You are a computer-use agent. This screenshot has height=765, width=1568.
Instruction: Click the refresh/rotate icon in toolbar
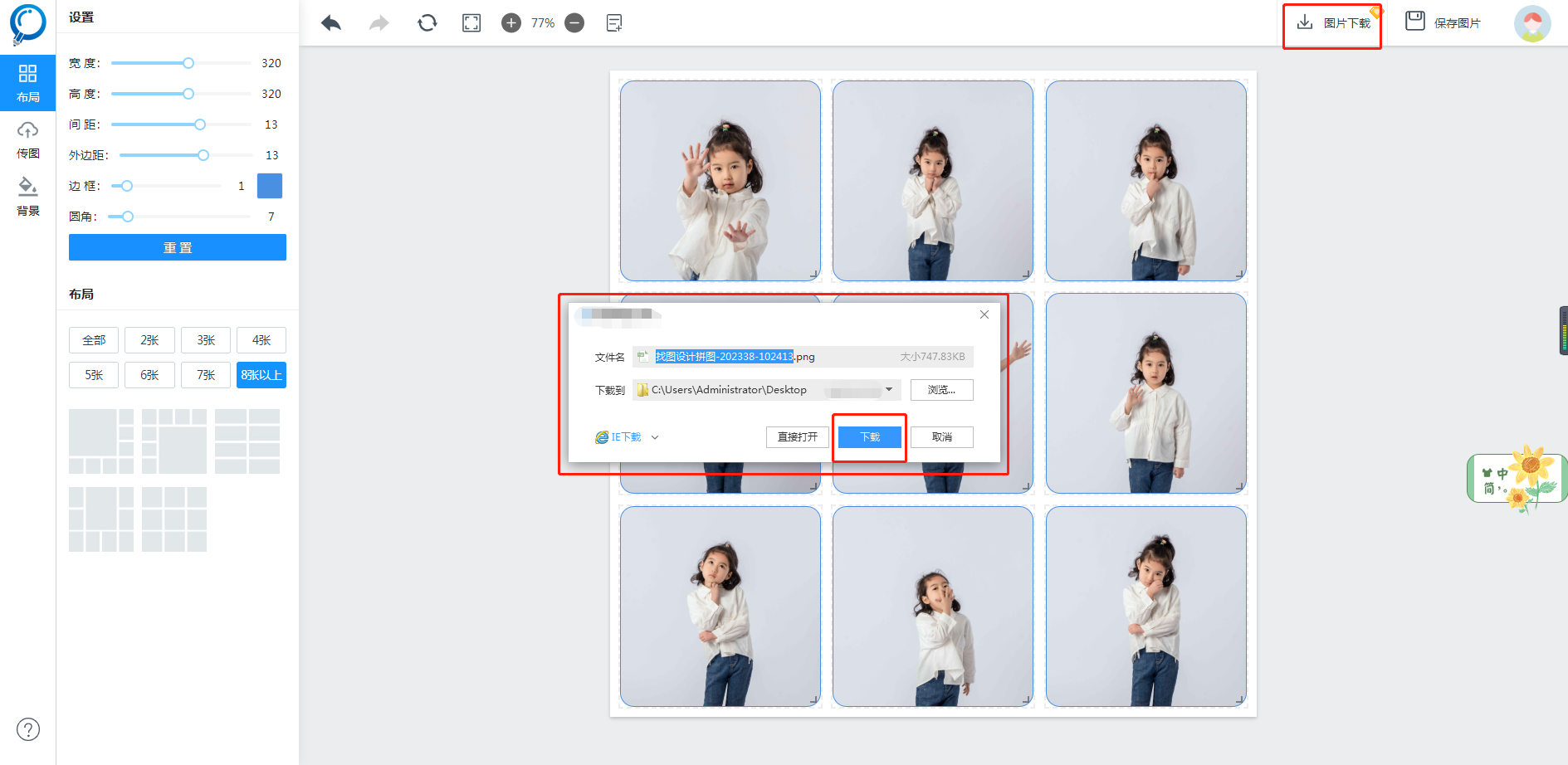click(427, 23)
